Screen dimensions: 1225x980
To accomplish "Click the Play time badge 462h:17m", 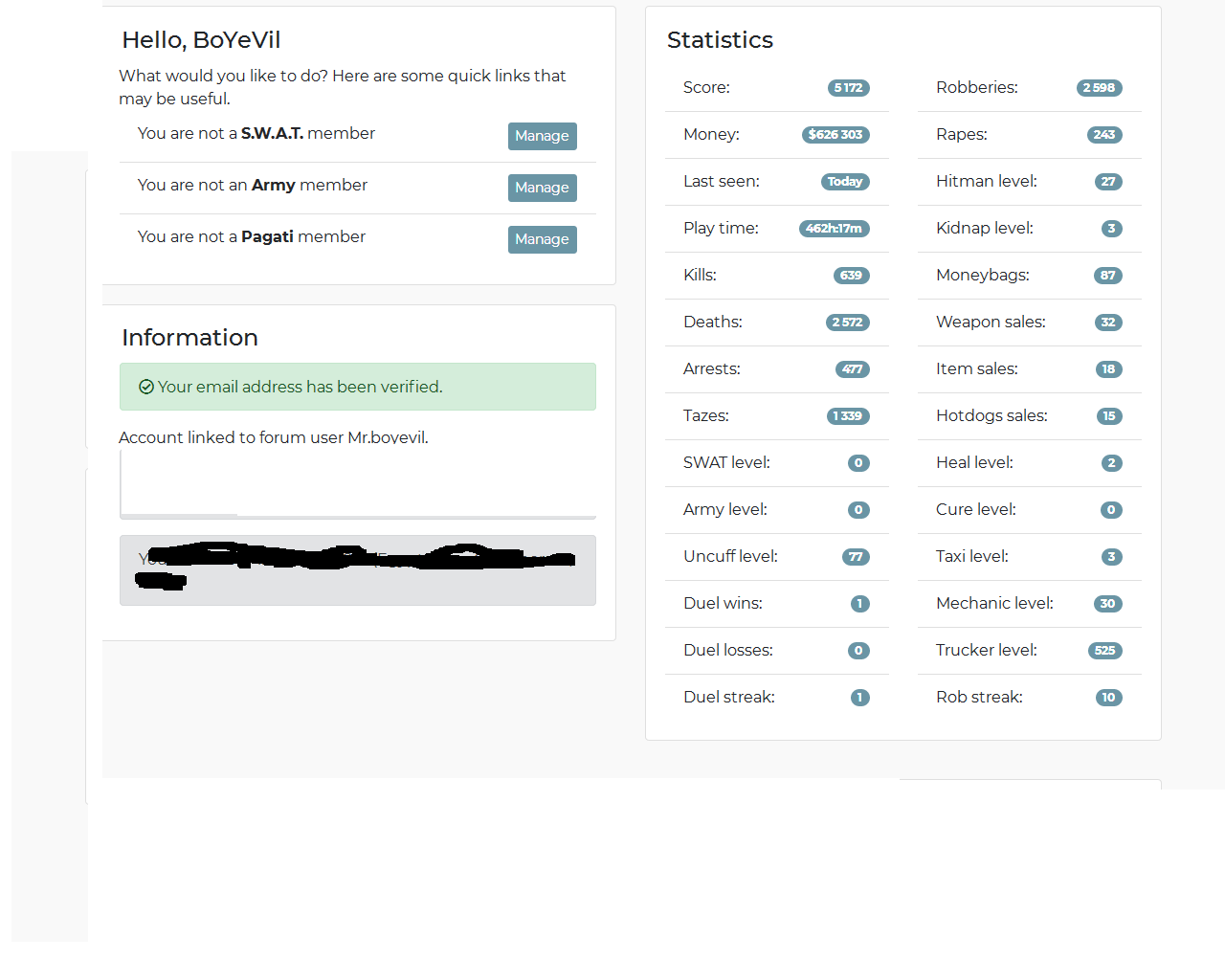I will click(x=834, y=229).
